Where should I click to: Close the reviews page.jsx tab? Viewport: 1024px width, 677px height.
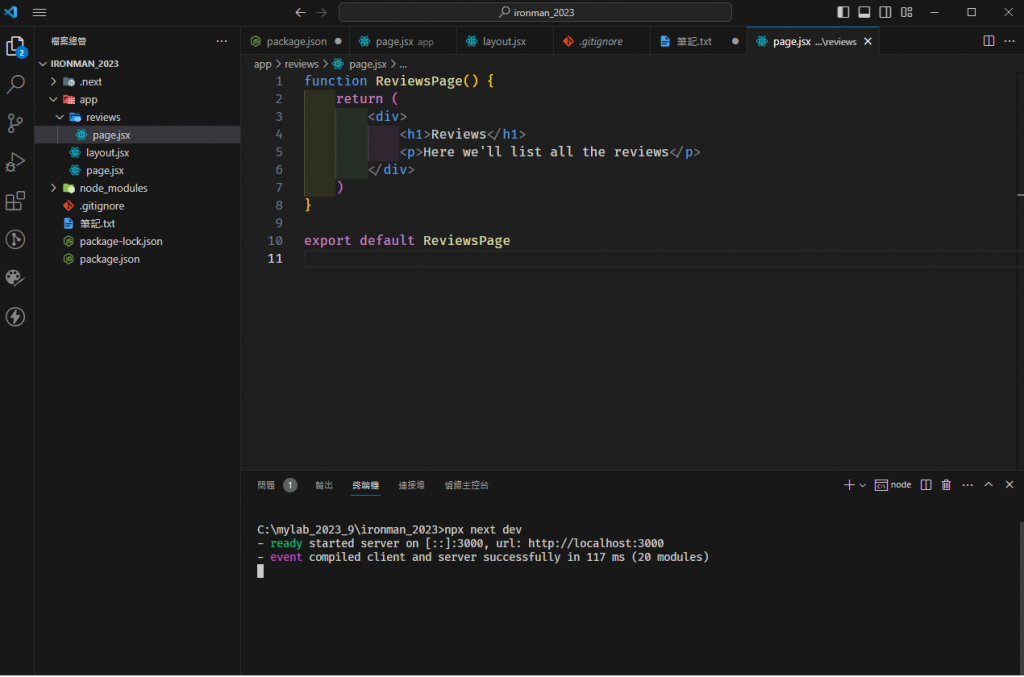(868, 41)
